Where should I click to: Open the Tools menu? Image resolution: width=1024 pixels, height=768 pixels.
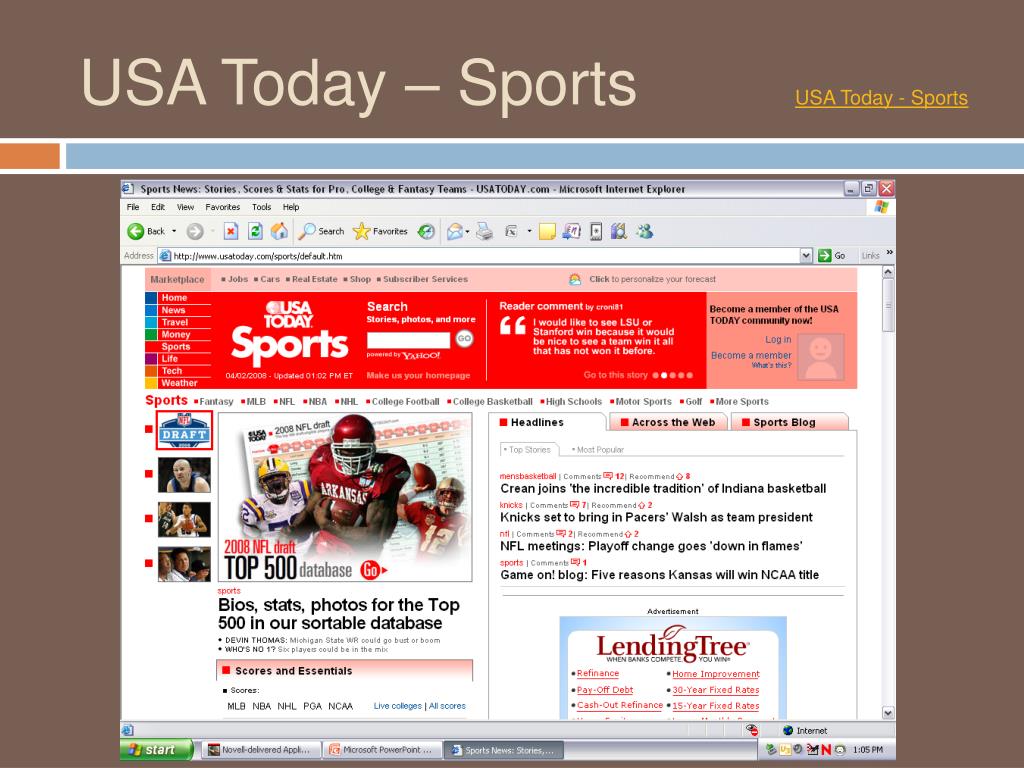click(x=261, y=207)
